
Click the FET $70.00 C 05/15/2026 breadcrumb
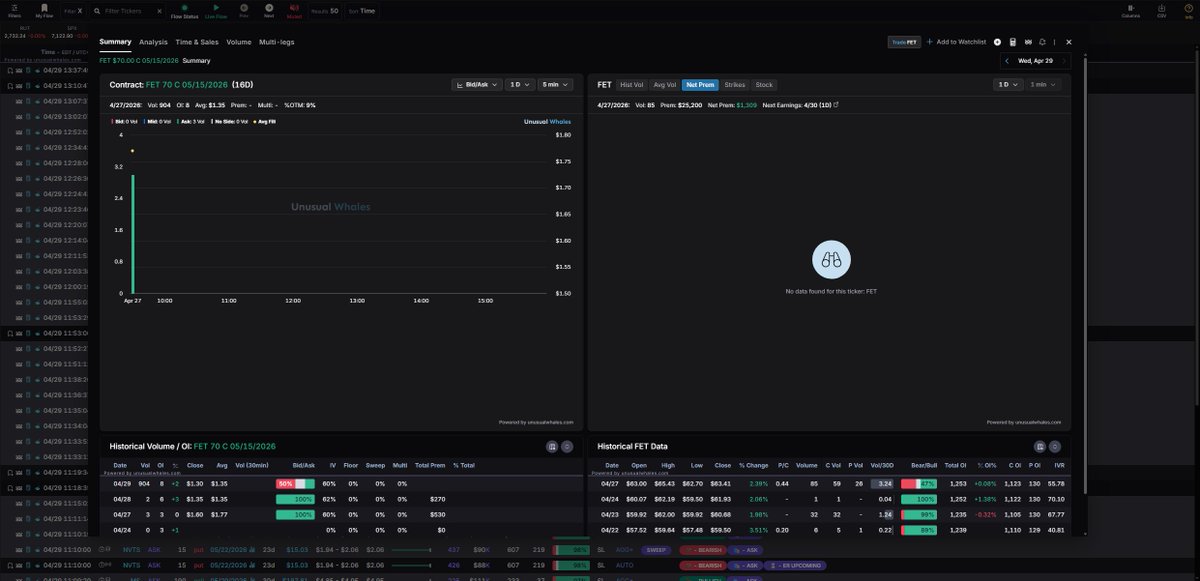(139, 61)
